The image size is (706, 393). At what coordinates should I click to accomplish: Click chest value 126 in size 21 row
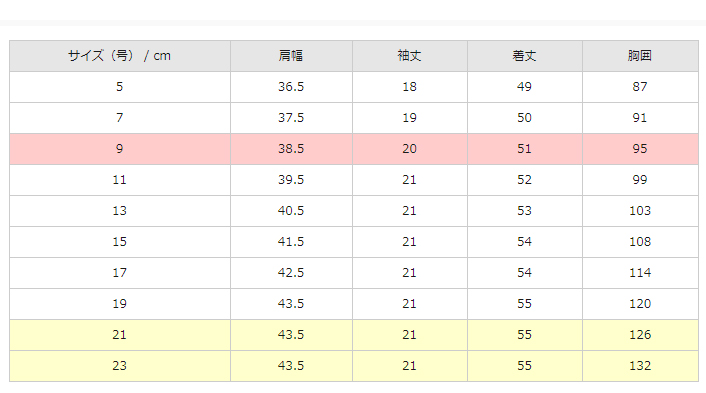(640, 335)
